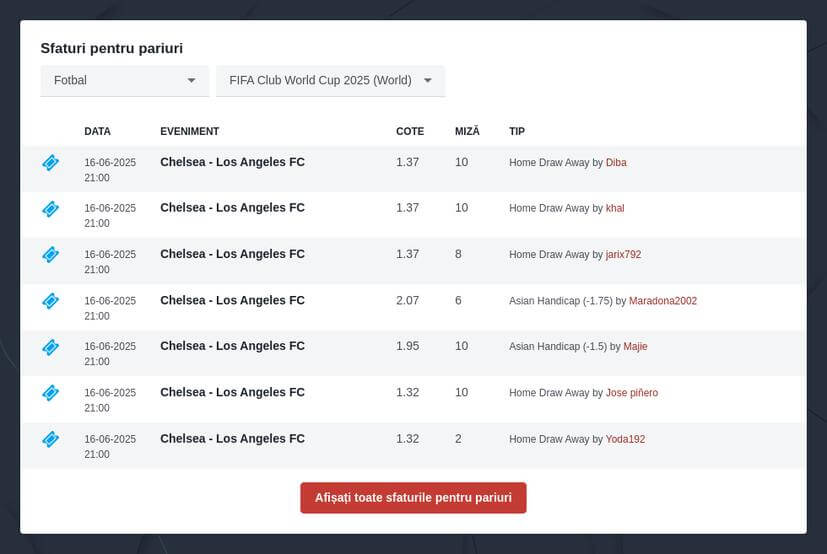Click the ticket icon beside Yoda192's tip
The height and width of the screenshot is (554, 827).
[51, 439]
